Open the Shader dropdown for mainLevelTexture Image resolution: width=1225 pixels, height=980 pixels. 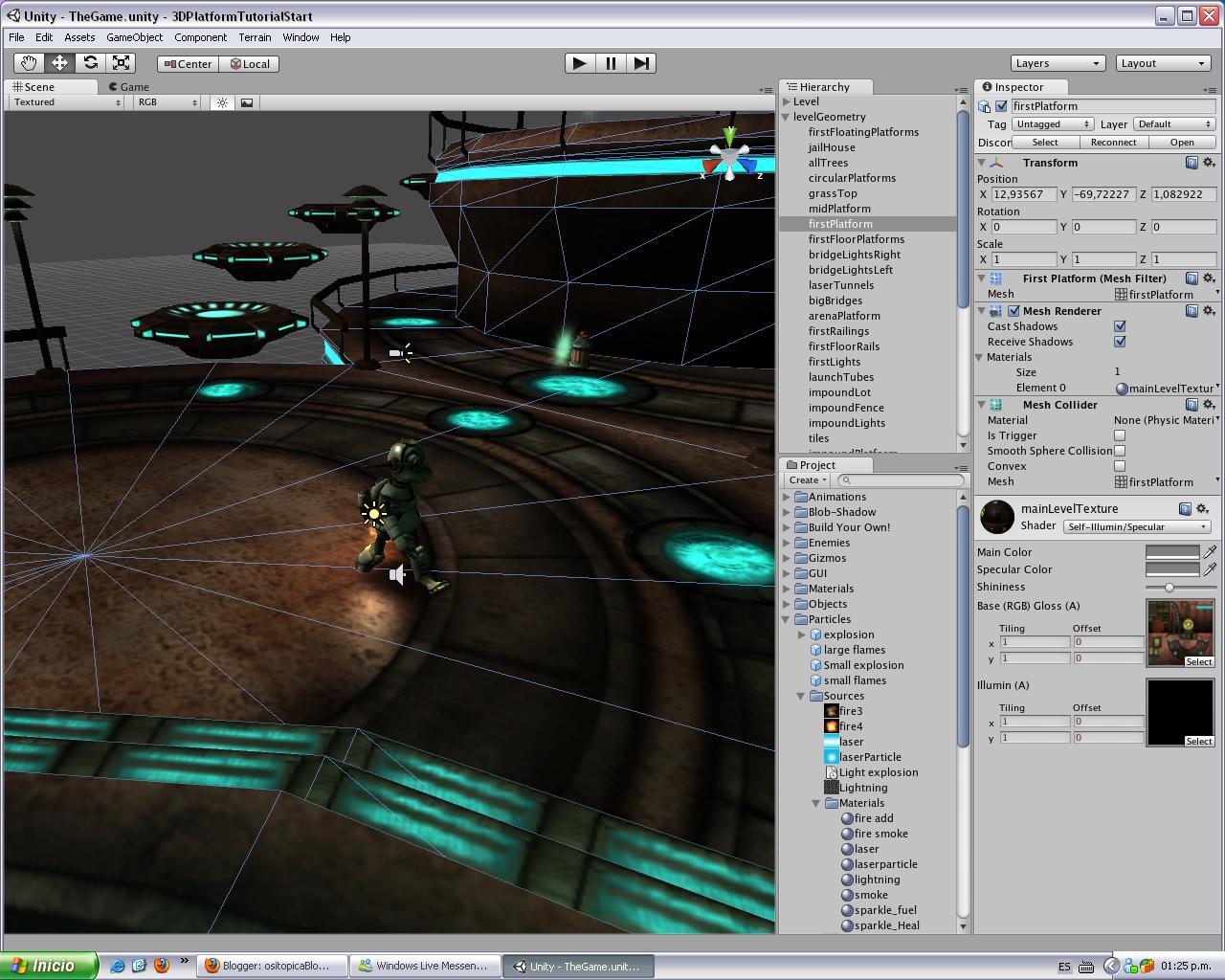[1136, 526]
